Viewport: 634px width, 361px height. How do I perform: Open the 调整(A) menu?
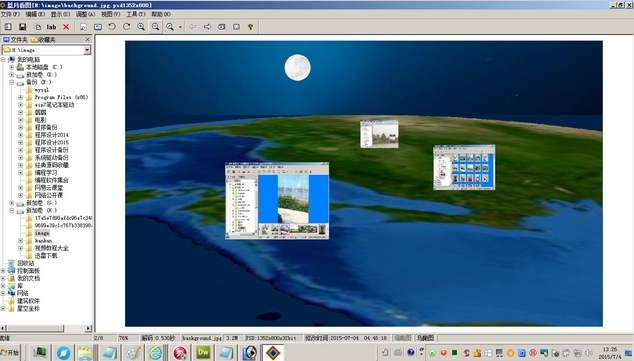[x=85, y=14]
